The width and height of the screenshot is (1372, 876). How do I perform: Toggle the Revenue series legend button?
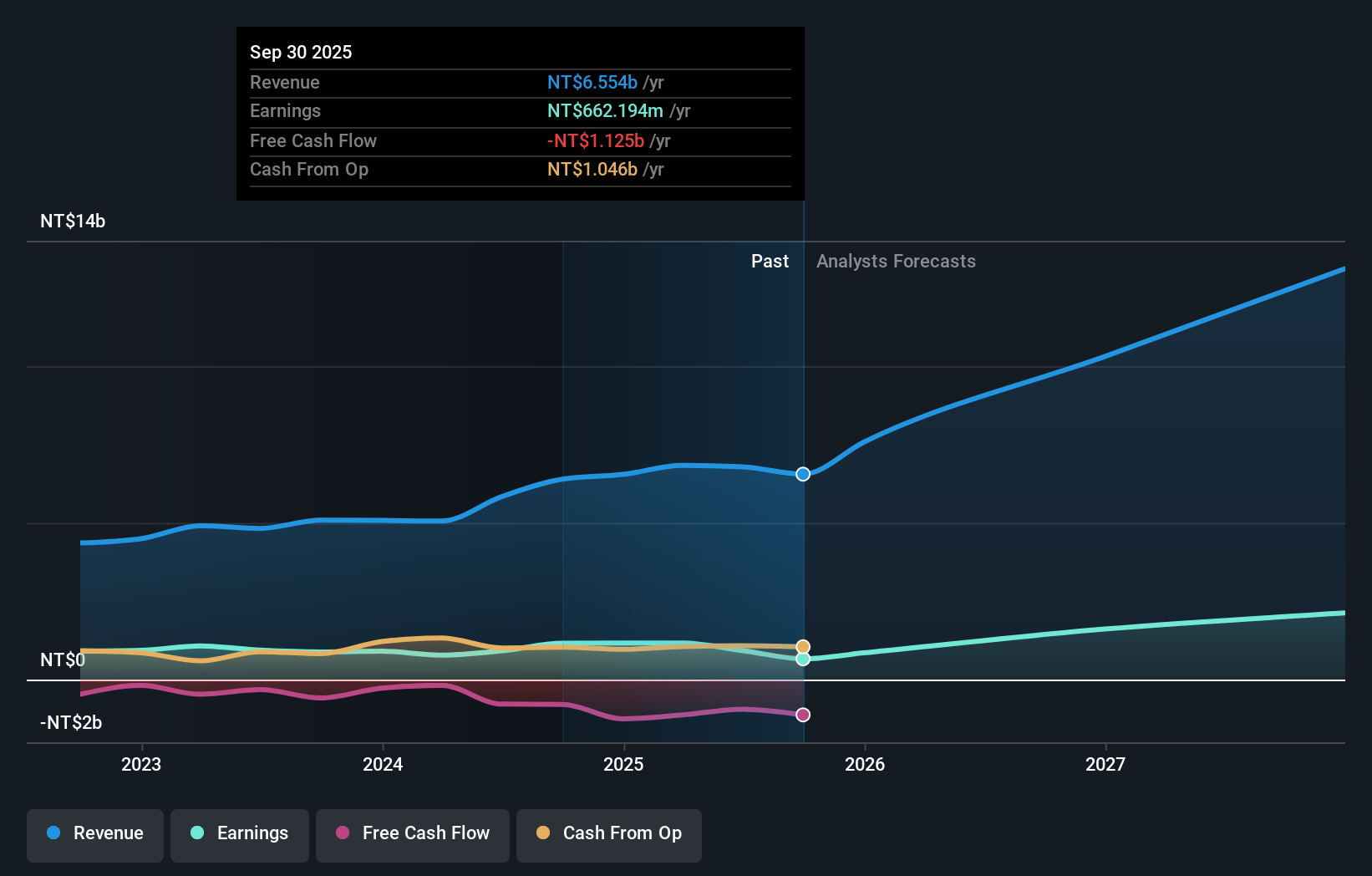95,835
